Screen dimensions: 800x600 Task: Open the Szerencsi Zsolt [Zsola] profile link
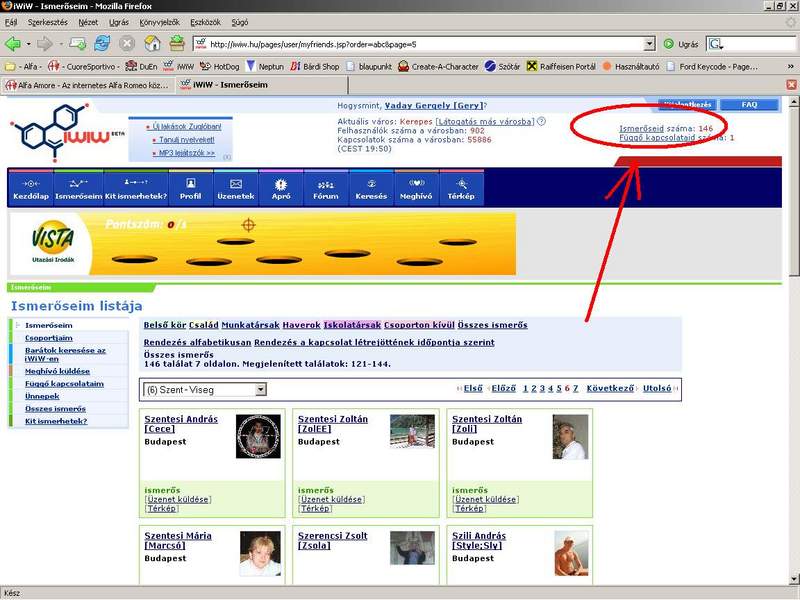click(333, 541)
